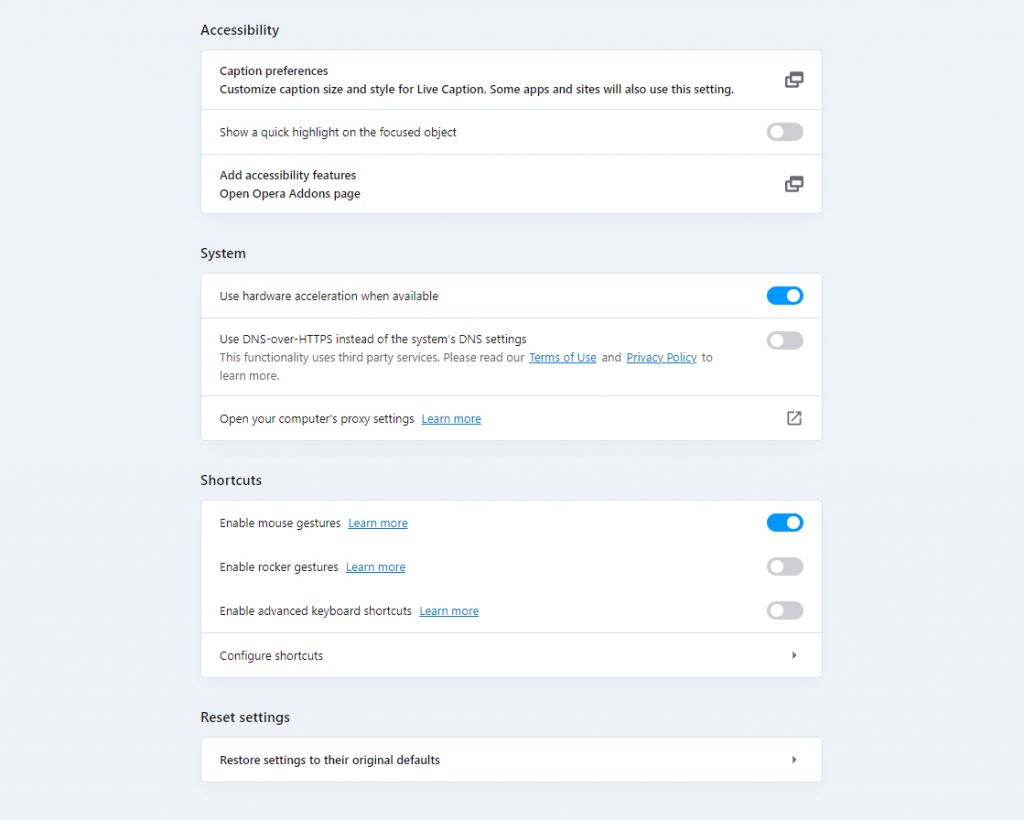This screenshot has height=820, width=1024.
Task: Enable rocker gestures
Action: click(x=785, y=566)
